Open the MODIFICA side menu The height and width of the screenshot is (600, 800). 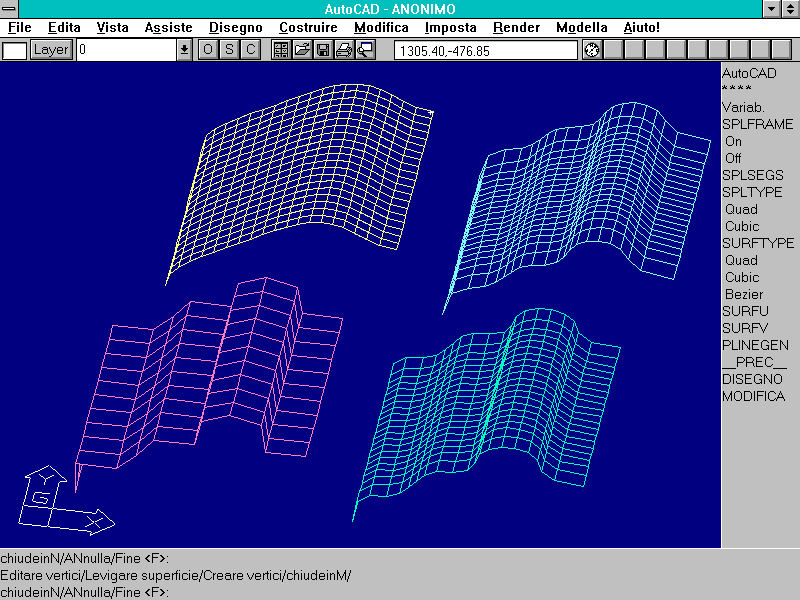tap(754, 396)
